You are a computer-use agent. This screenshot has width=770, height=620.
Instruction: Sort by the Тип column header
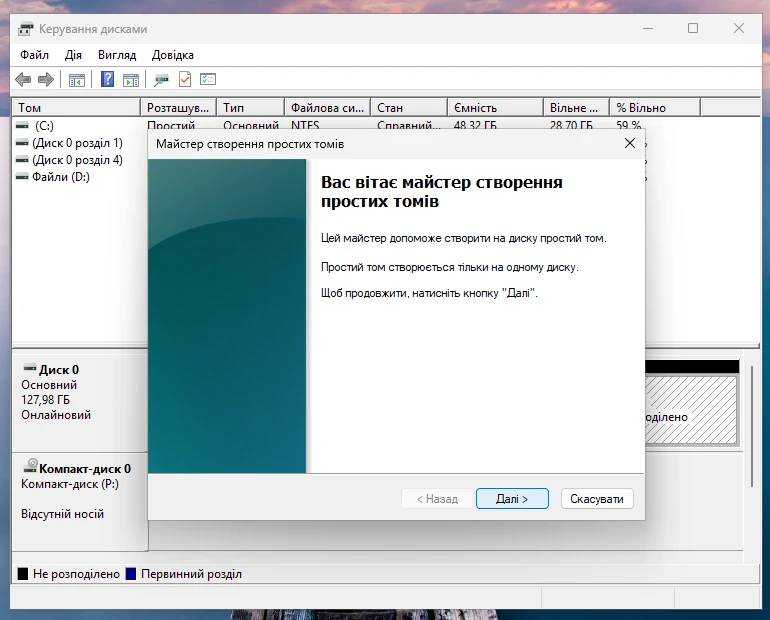251,108
